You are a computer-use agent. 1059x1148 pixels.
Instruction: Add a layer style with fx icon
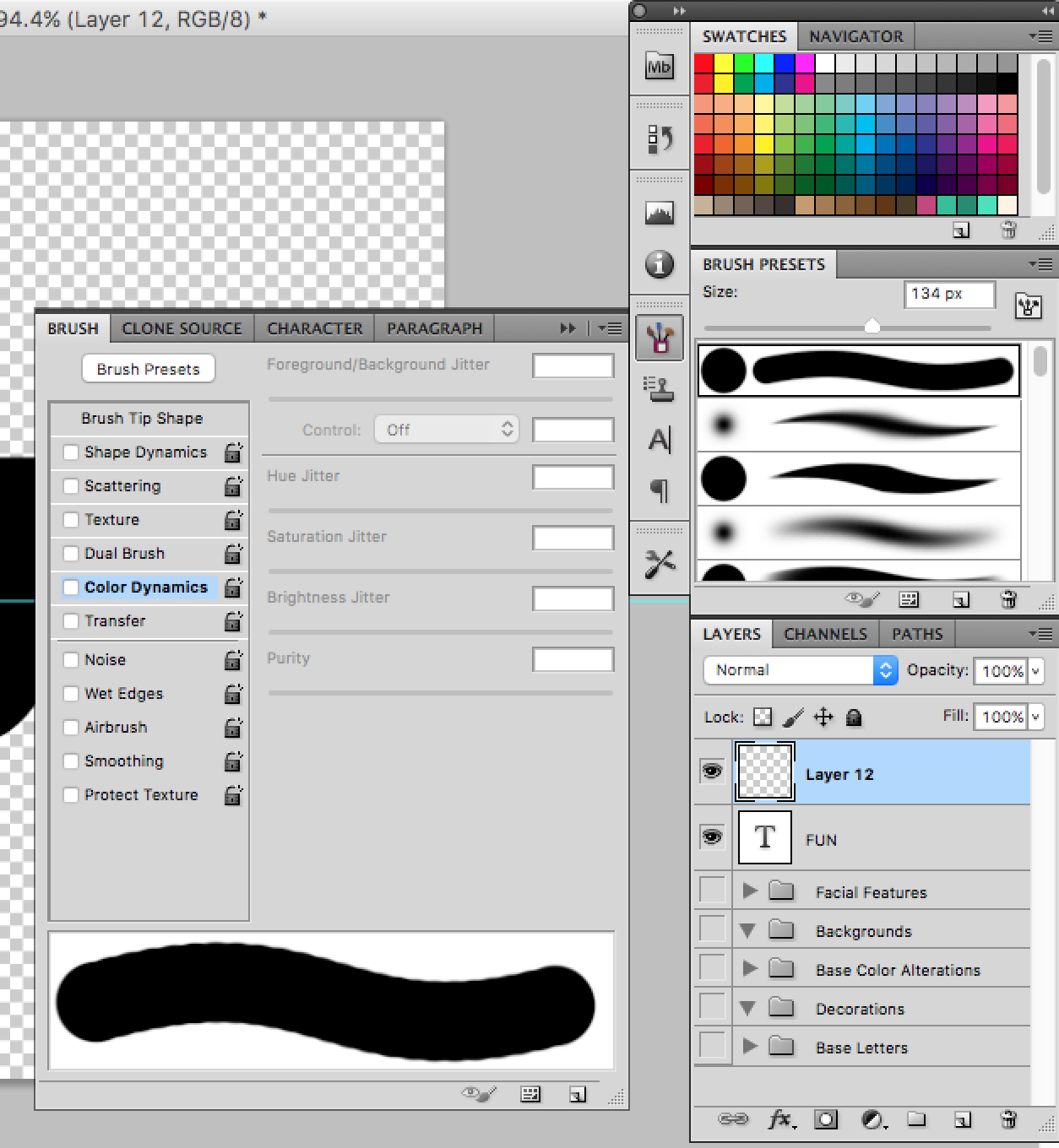(781, 1119)
